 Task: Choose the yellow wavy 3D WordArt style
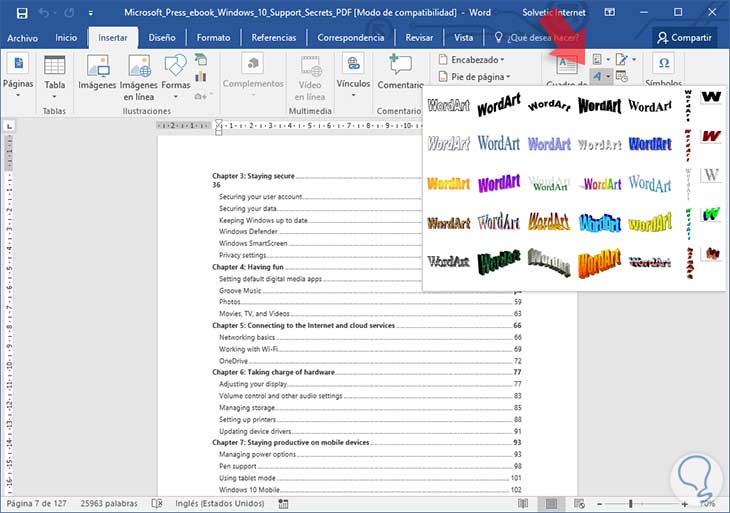point(650,223)
